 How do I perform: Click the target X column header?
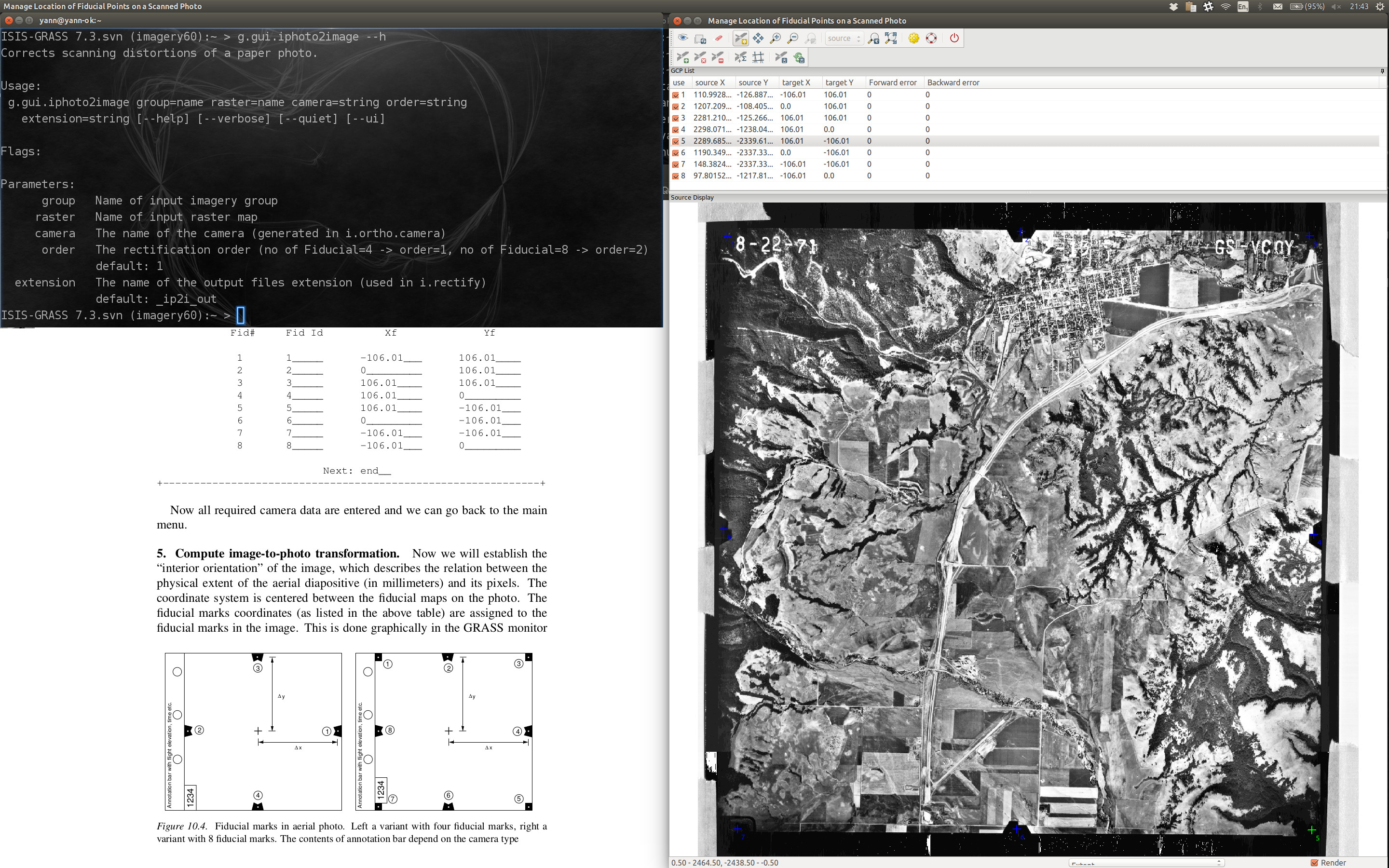pyautogui.click(x=795, y=82)
